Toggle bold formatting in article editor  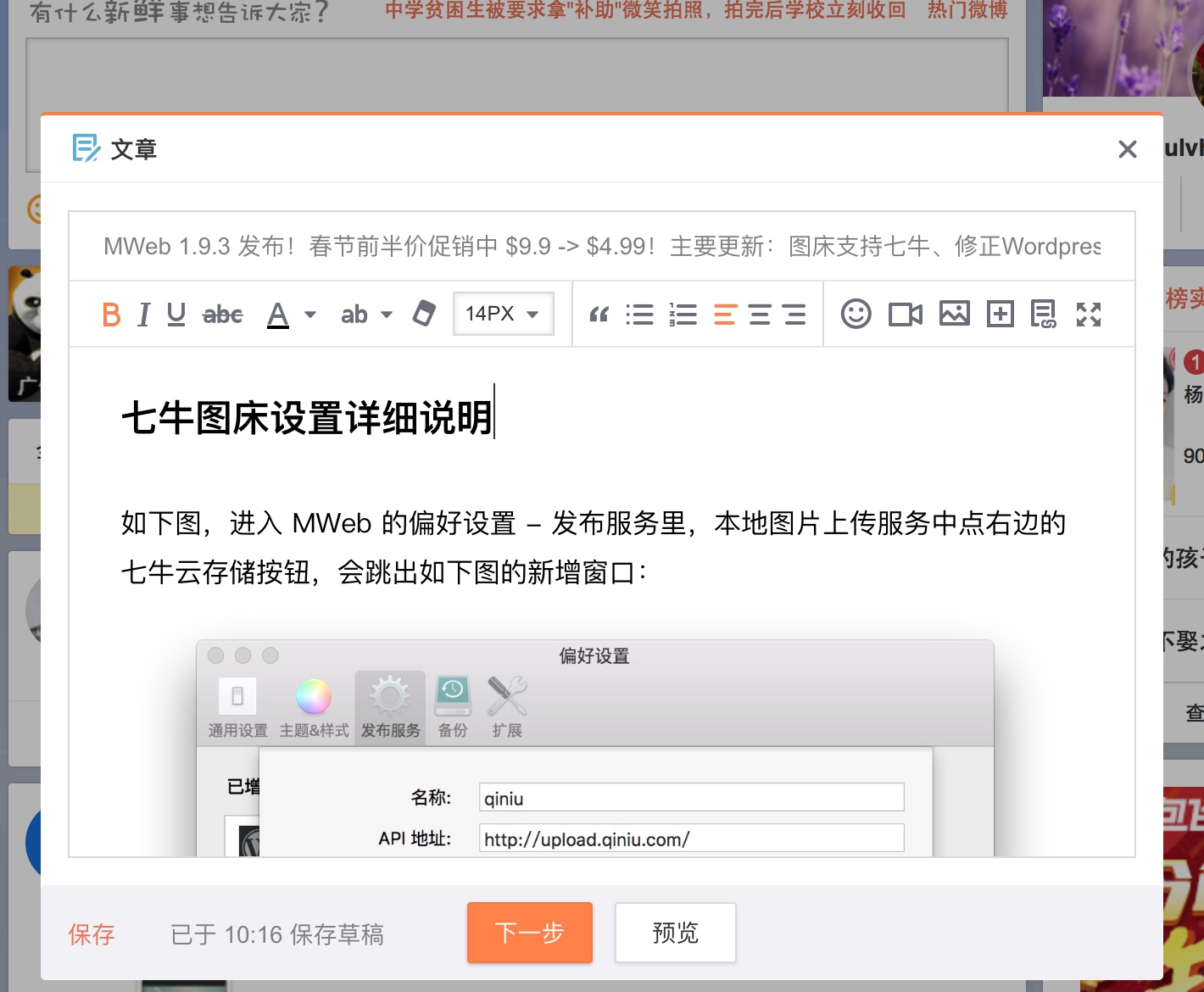point(111,315)
